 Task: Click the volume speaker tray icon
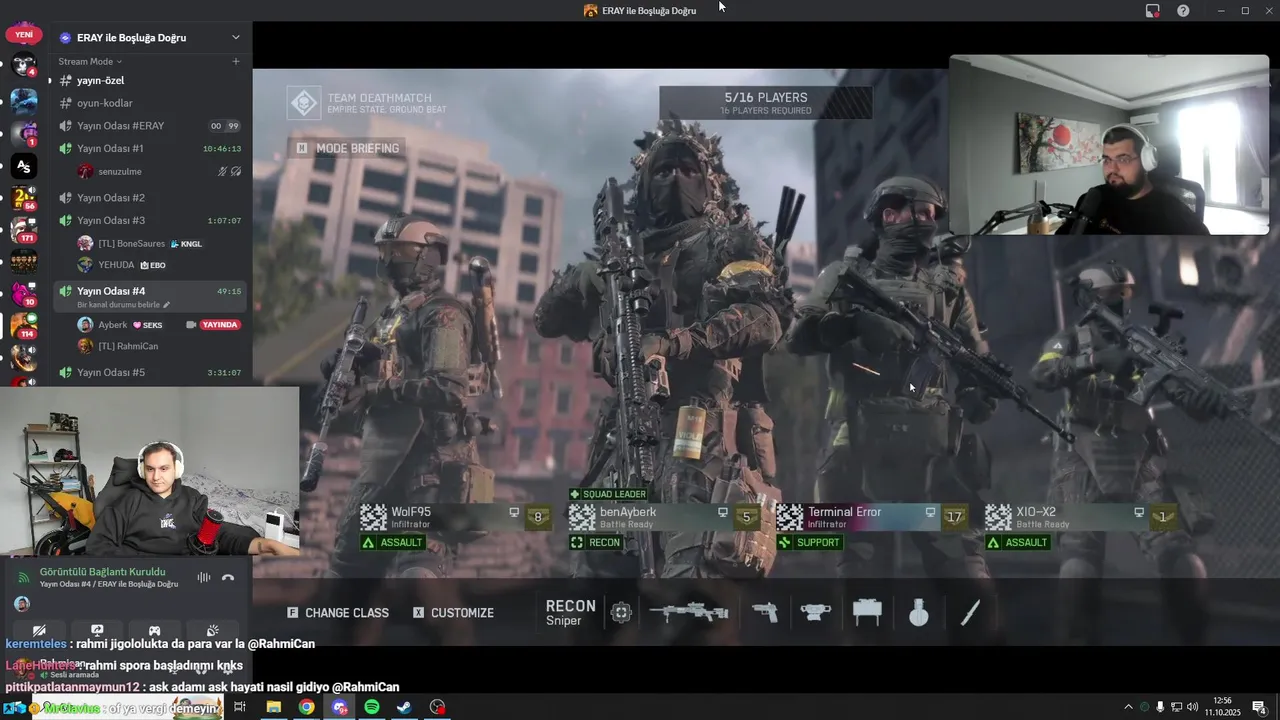[x=1192, y=707]
